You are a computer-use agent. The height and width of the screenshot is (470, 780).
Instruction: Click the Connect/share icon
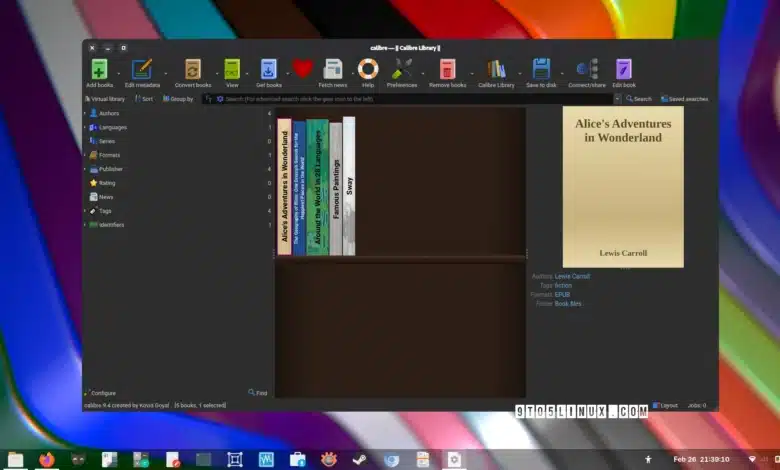coord(587,70)
